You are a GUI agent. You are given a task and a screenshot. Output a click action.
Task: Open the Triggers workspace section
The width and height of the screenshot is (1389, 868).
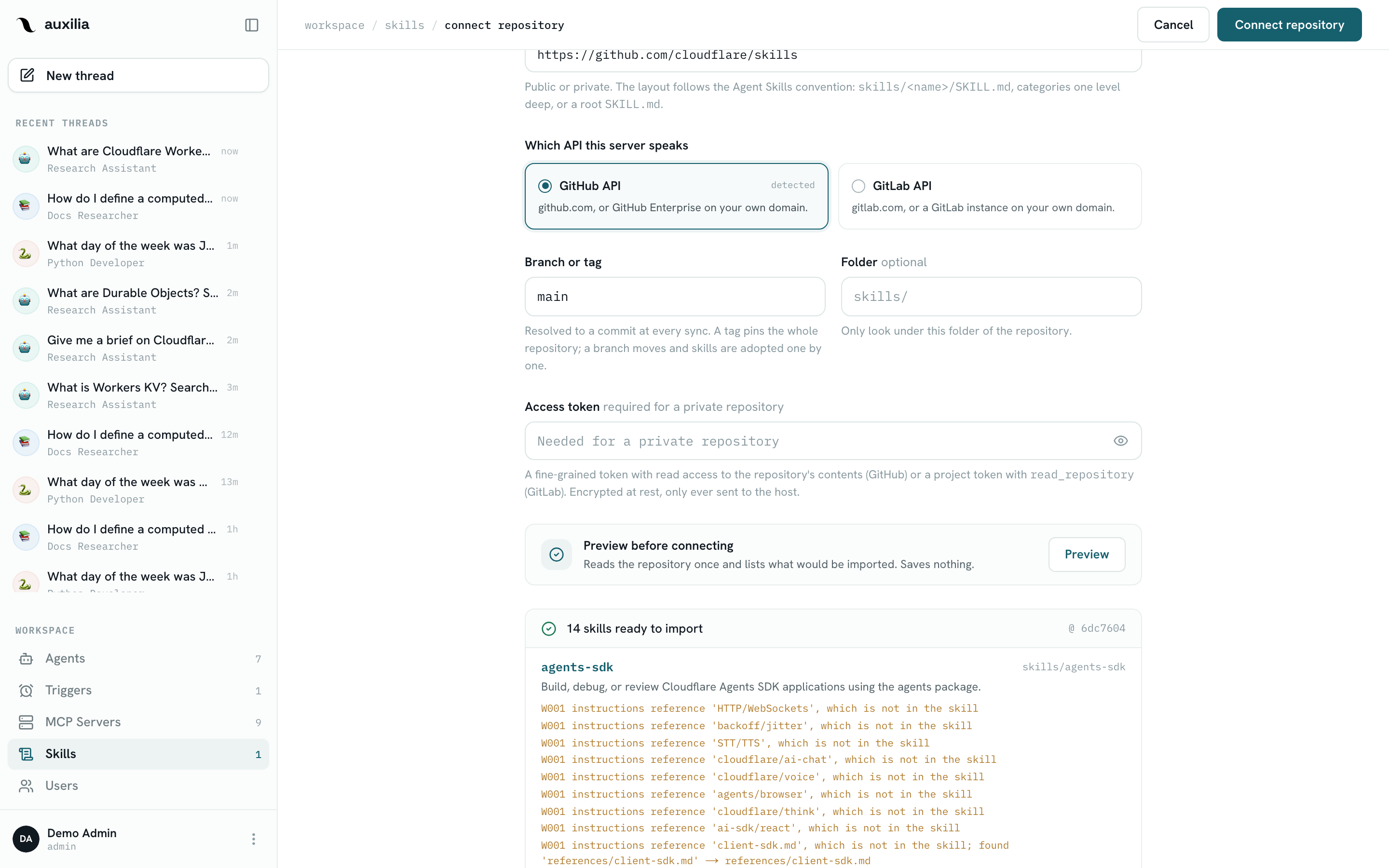(x=138, y=690)
